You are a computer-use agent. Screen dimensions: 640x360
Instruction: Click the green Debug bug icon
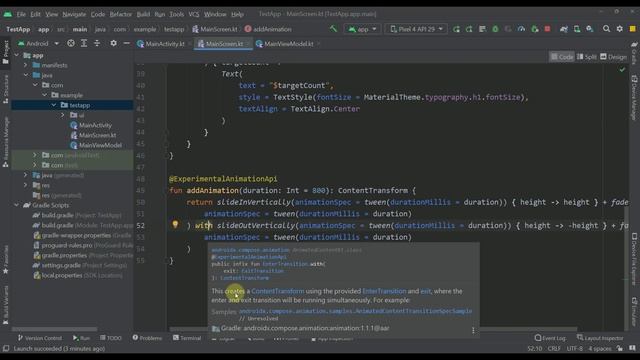[x=495, y=29]
